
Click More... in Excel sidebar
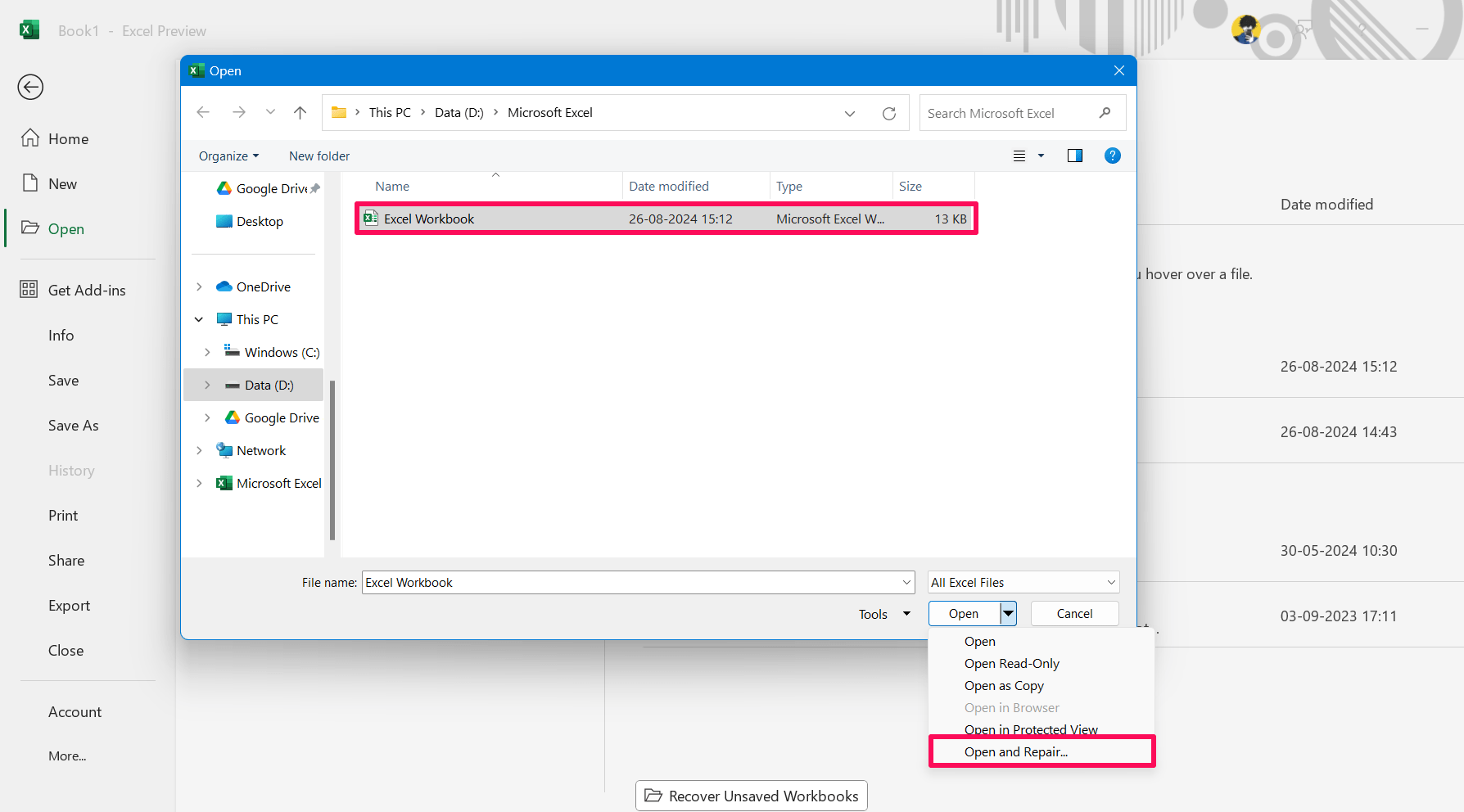[67, 756]
